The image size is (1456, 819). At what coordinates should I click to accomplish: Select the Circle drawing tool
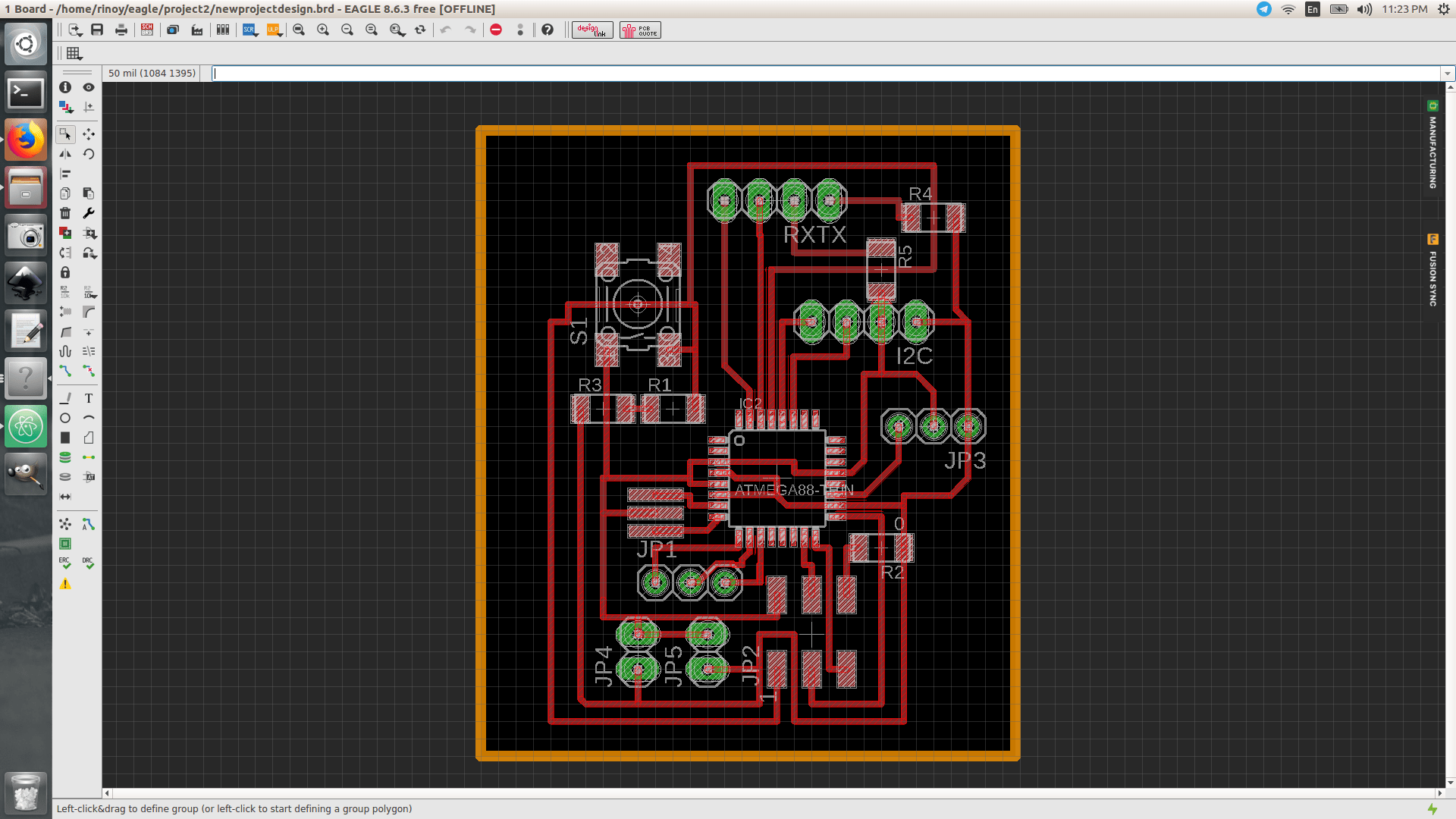[x=65, y=418]
